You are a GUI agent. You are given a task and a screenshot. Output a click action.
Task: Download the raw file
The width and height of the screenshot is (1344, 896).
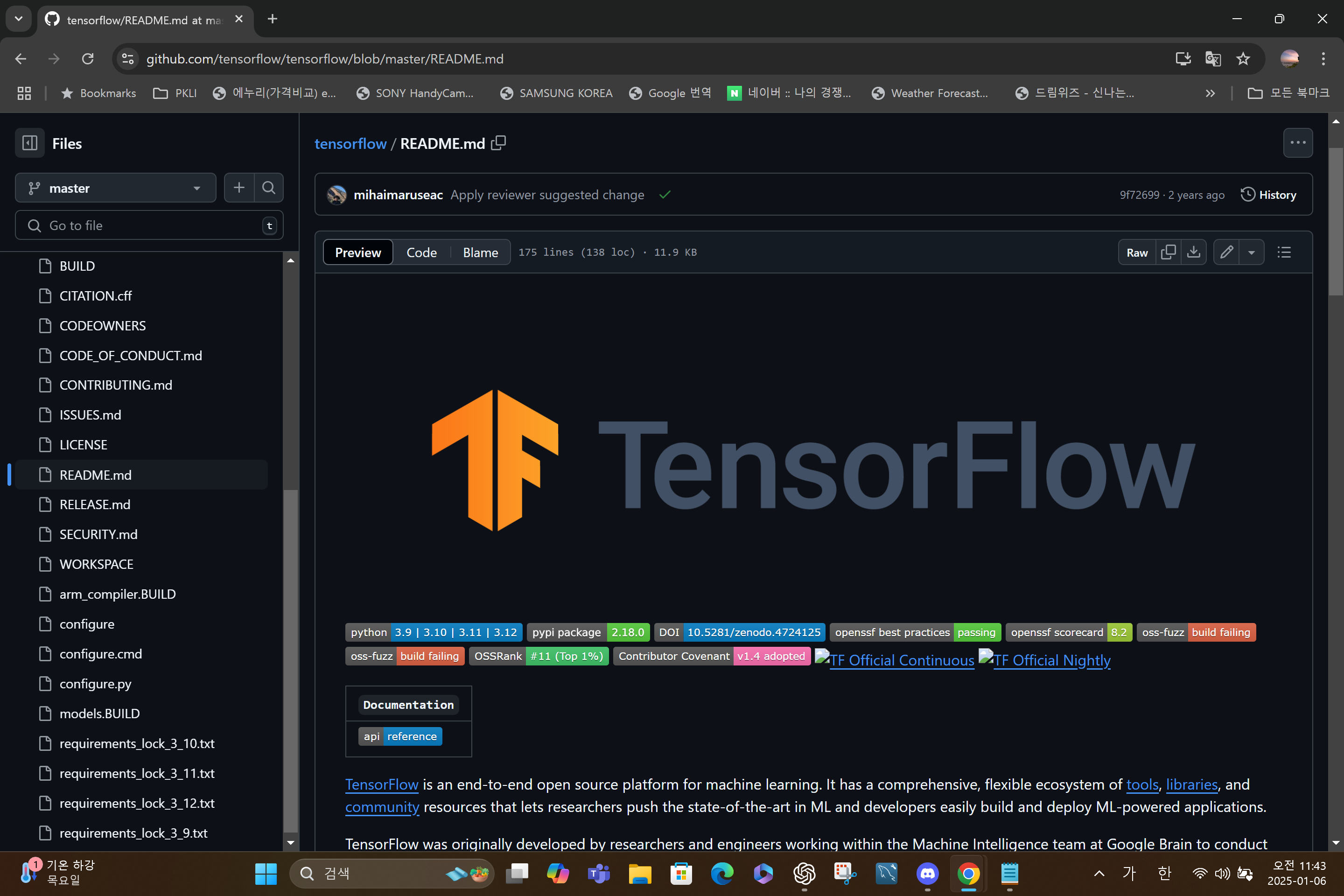pos(1193,252)
